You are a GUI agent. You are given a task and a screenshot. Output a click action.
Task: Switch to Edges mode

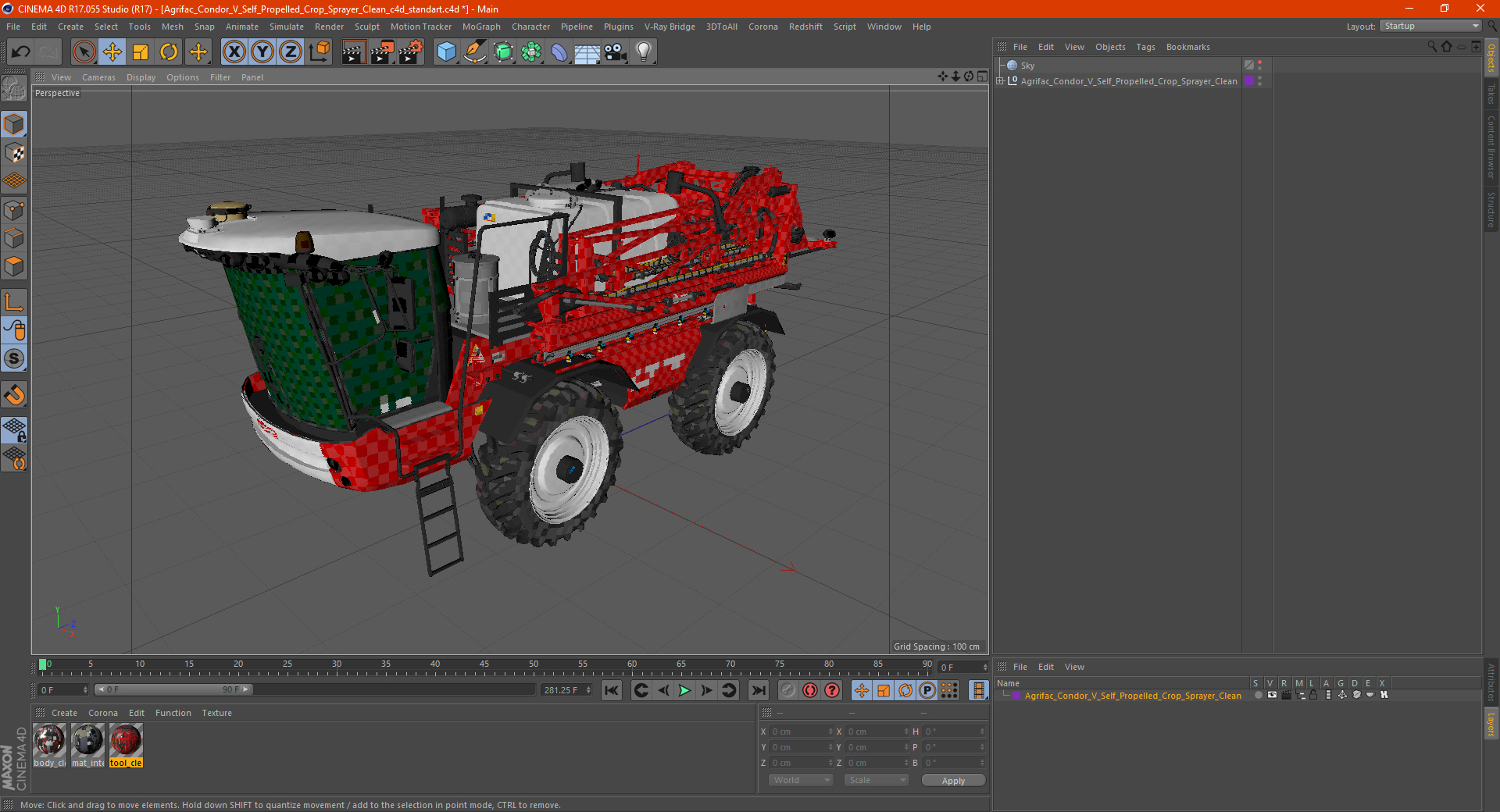(14, 238)
